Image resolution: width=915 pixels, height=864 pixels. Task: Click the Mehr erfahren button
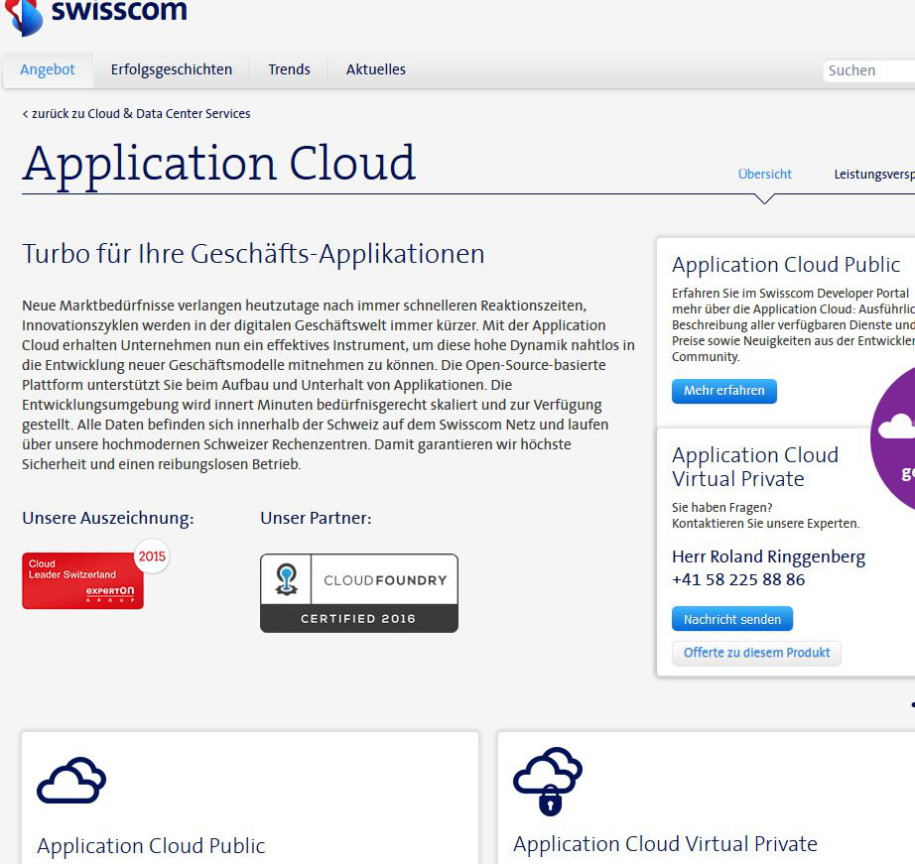[x=724, y=391]
